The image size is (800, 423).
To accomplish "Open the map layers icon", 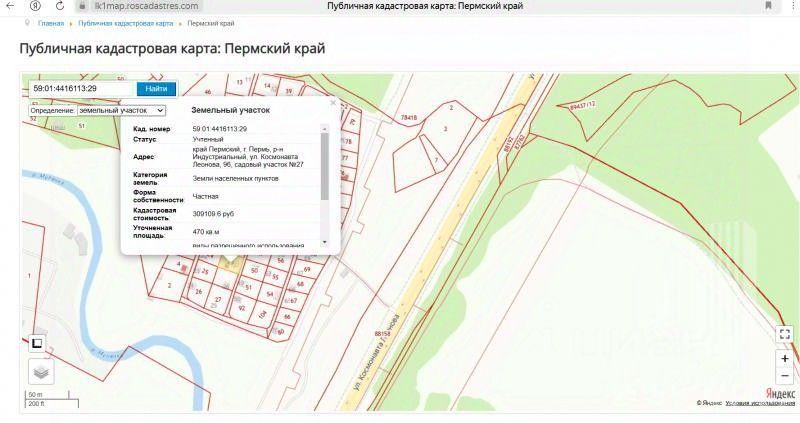I will pos(41,372).
